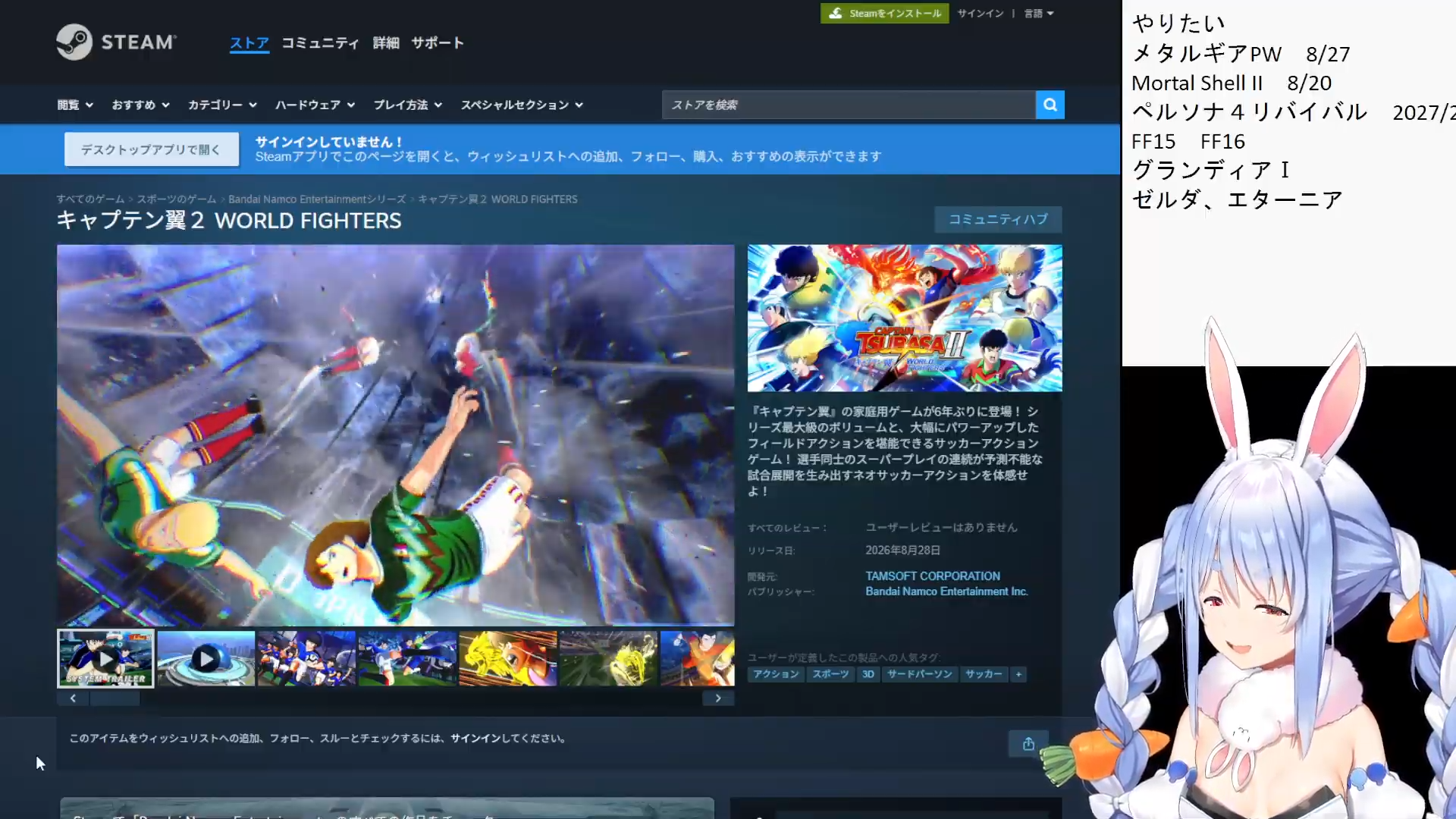Click the store search magnifier button

tap(1050, 105)
